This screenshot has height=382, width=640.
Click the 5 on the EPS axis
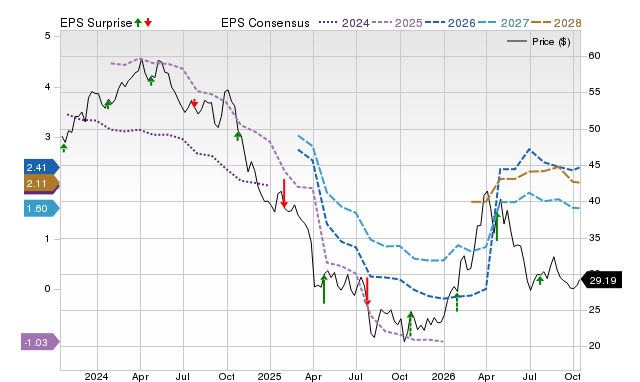coord(48,36)
